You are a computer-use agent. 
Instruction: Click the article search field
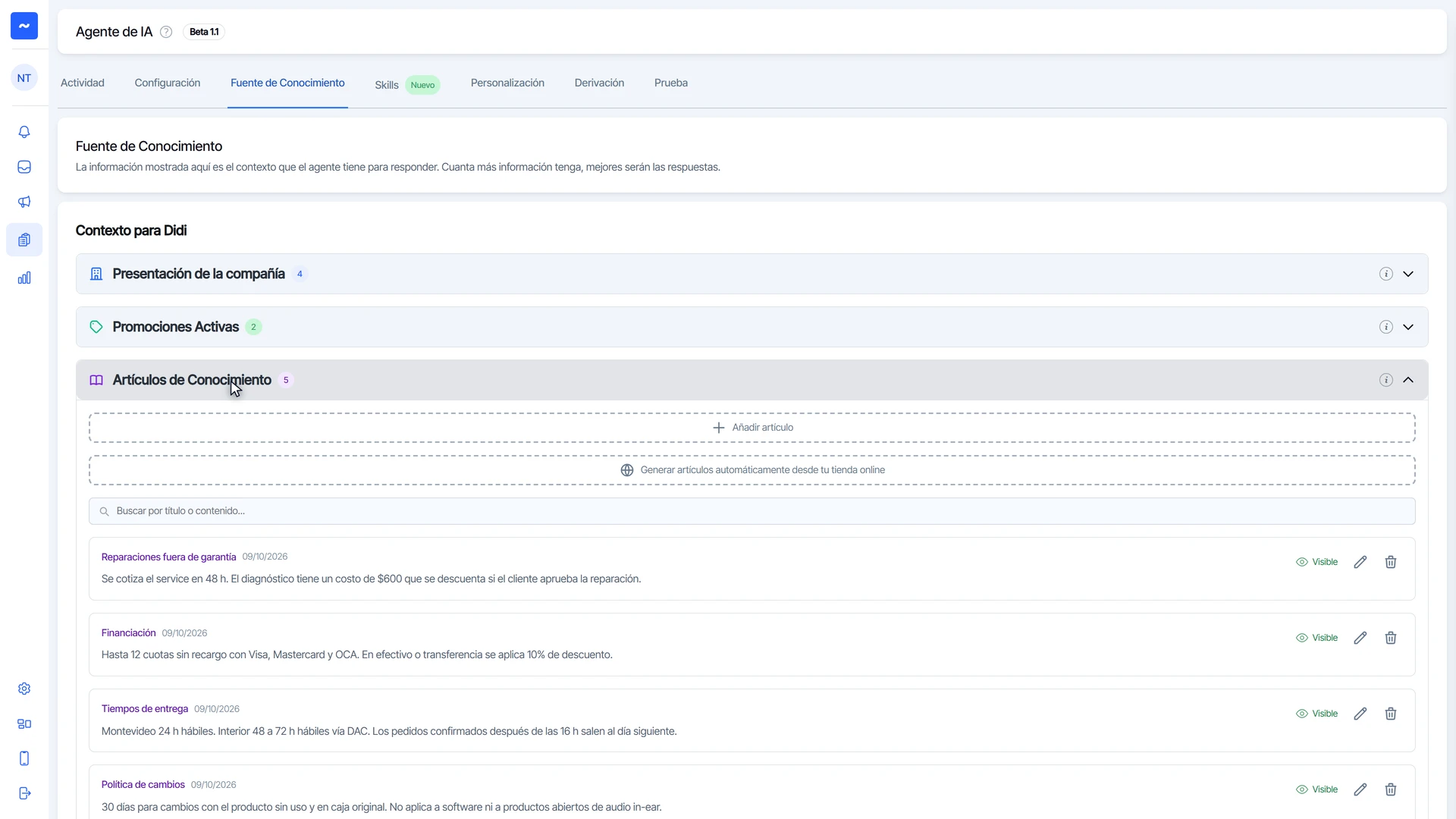click(x=752, y=511)
